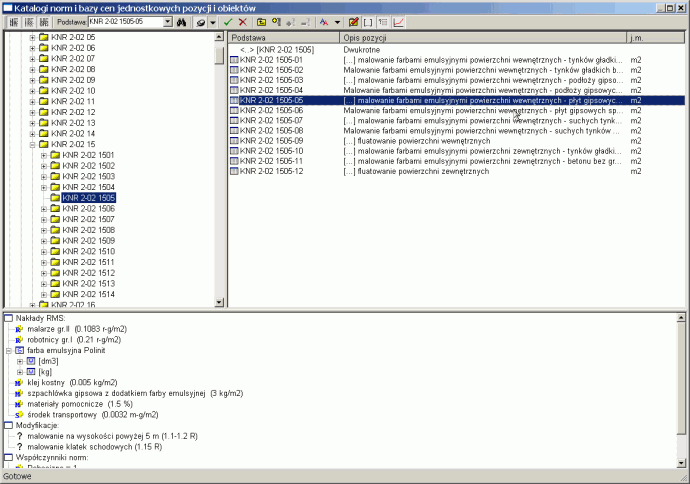Screen dimensions: 690x484
Task: Toggle the Nakłady RMS checkbox
Action: 8,317
